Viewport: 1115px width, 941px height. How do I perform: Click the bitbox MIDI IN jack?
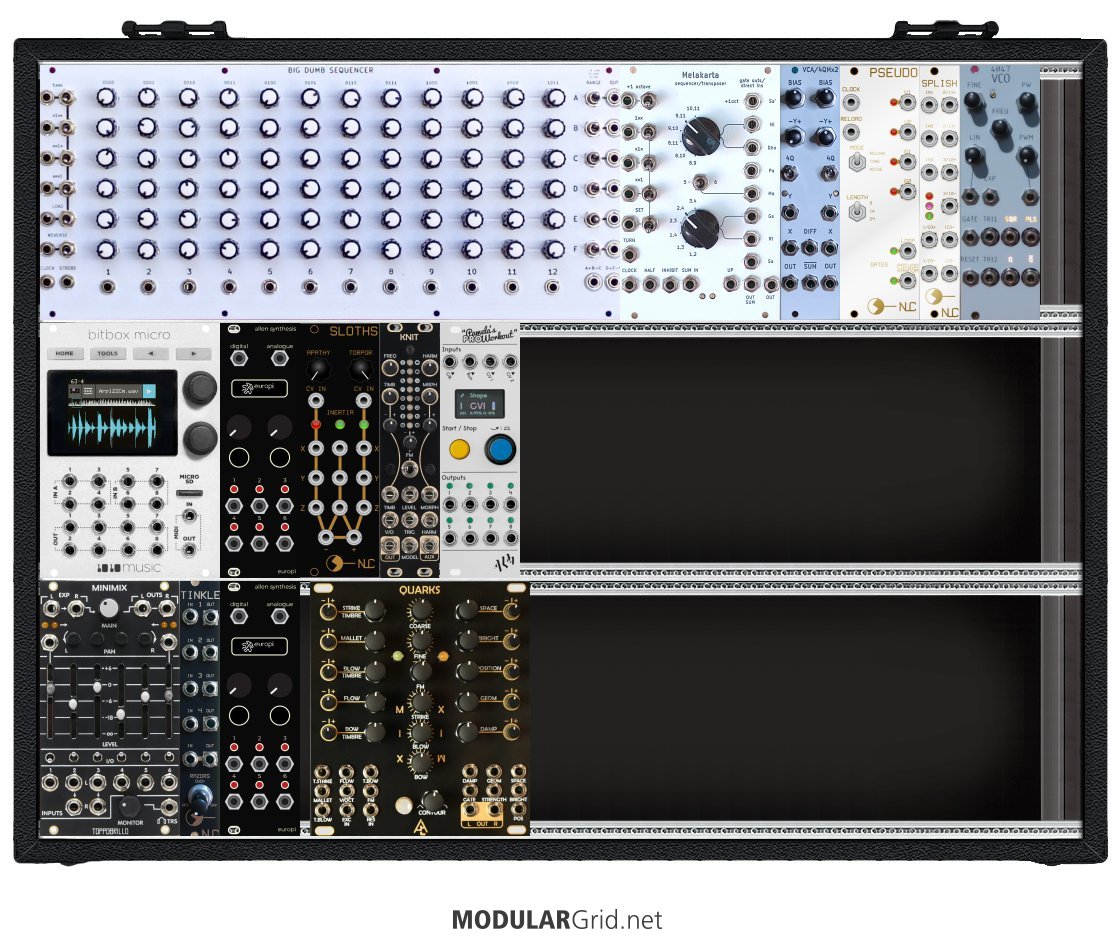pos(189,515)
